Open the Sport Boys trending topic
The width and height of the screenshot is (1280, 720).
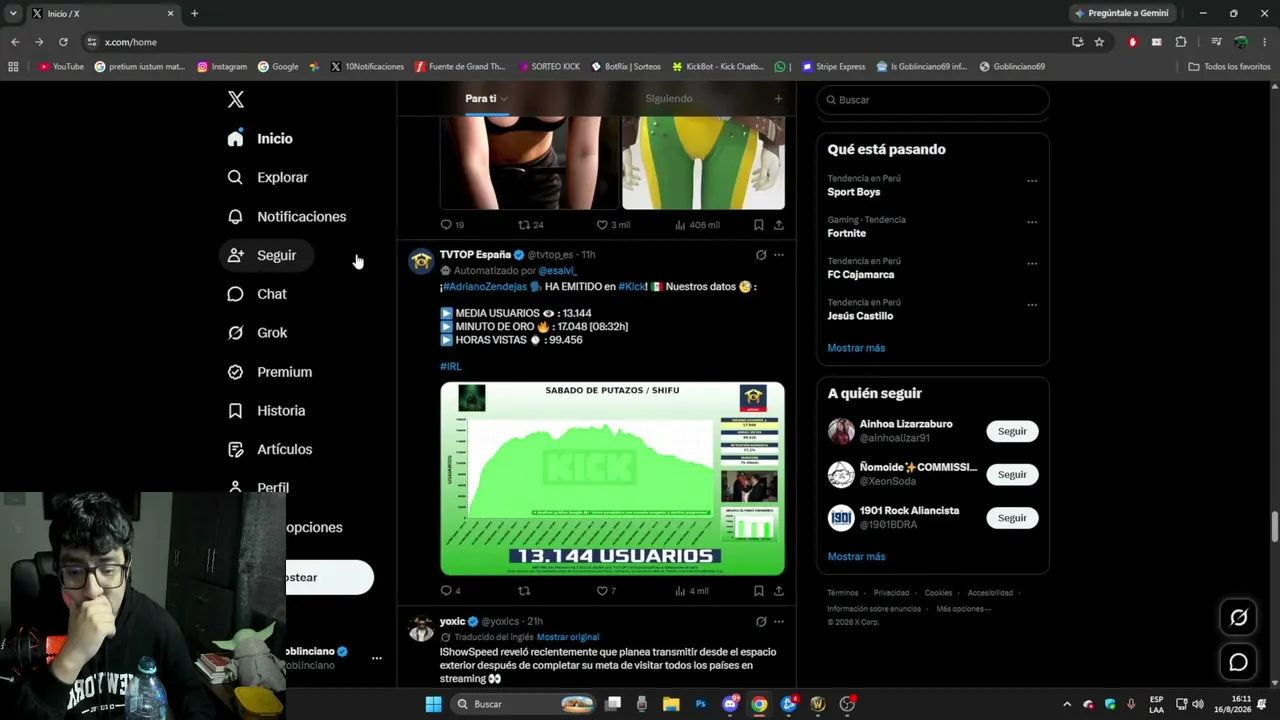[854, 192]
